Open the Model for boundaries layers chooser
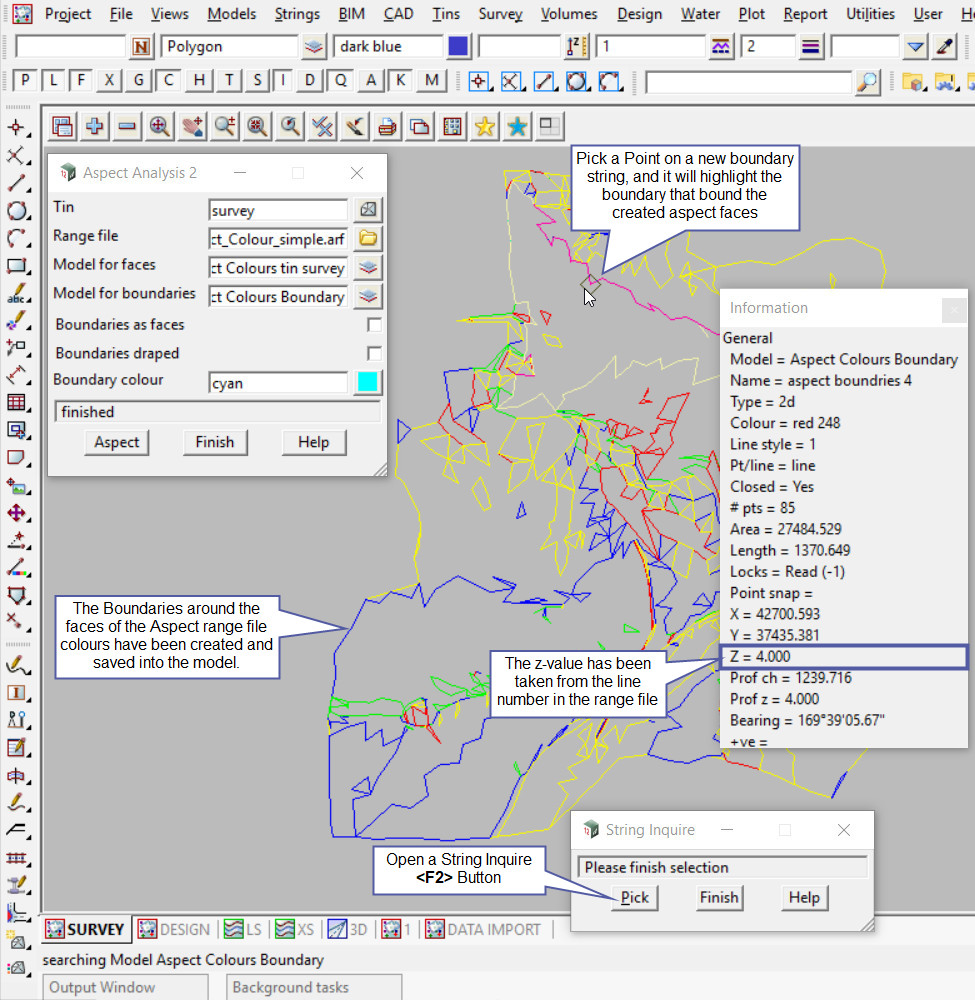Viewport: 975px width, 1000px height. click(x=369, y=296)
